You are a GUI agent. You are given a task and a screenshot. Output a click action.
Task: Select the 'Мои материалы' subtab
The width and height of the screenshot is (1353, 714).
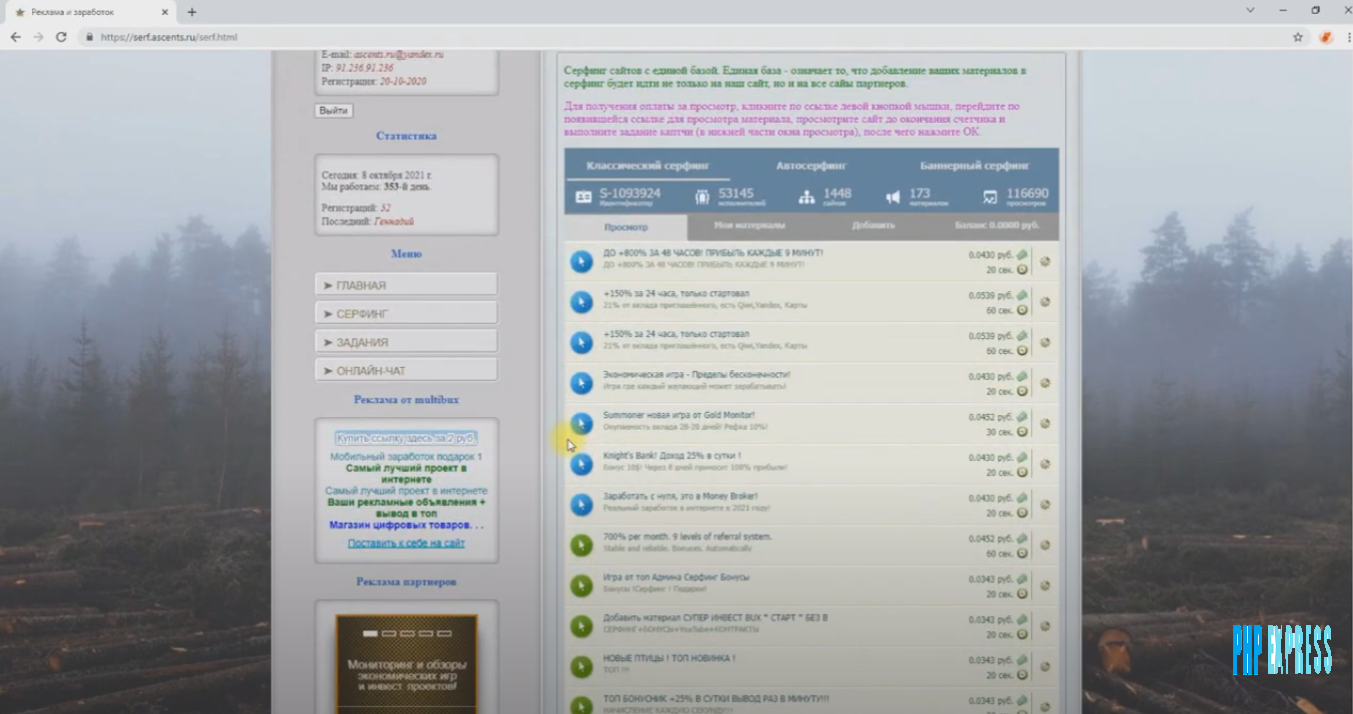[749, 226]
